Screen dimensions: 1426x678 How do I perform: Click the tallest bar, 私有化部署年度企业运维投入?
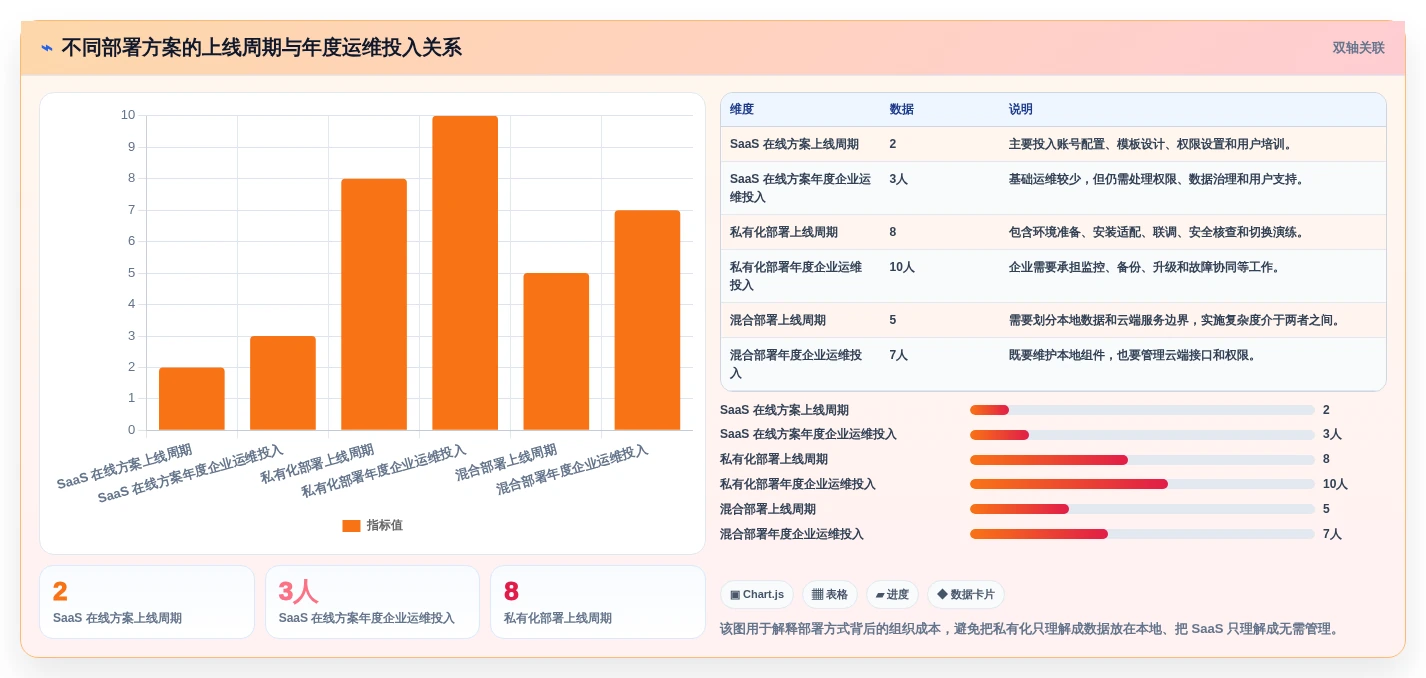coord(465,273)
